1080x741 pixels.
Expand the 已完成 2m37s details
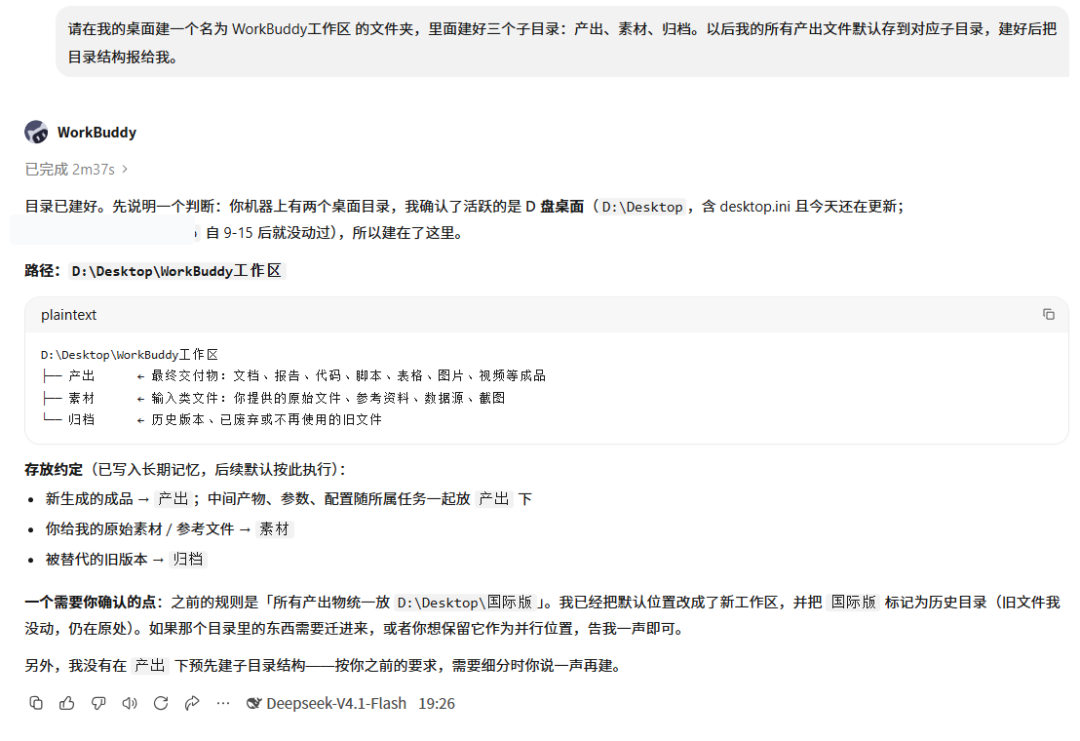(x=76, y=169)
